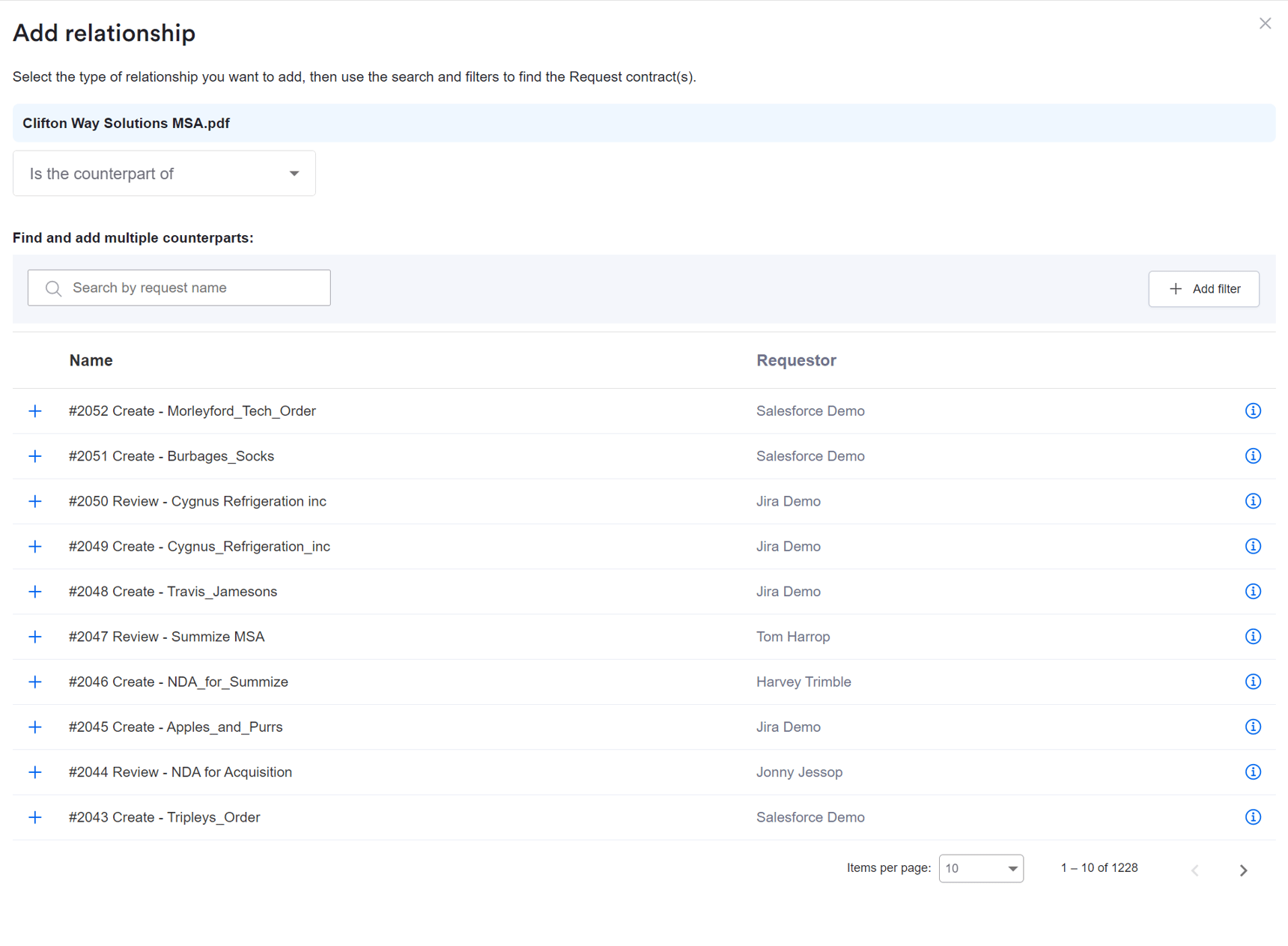View info for #2051 Create - Burbages_Socks
The height and width of the screenshot is (946, 1288).
point(1253,455)
